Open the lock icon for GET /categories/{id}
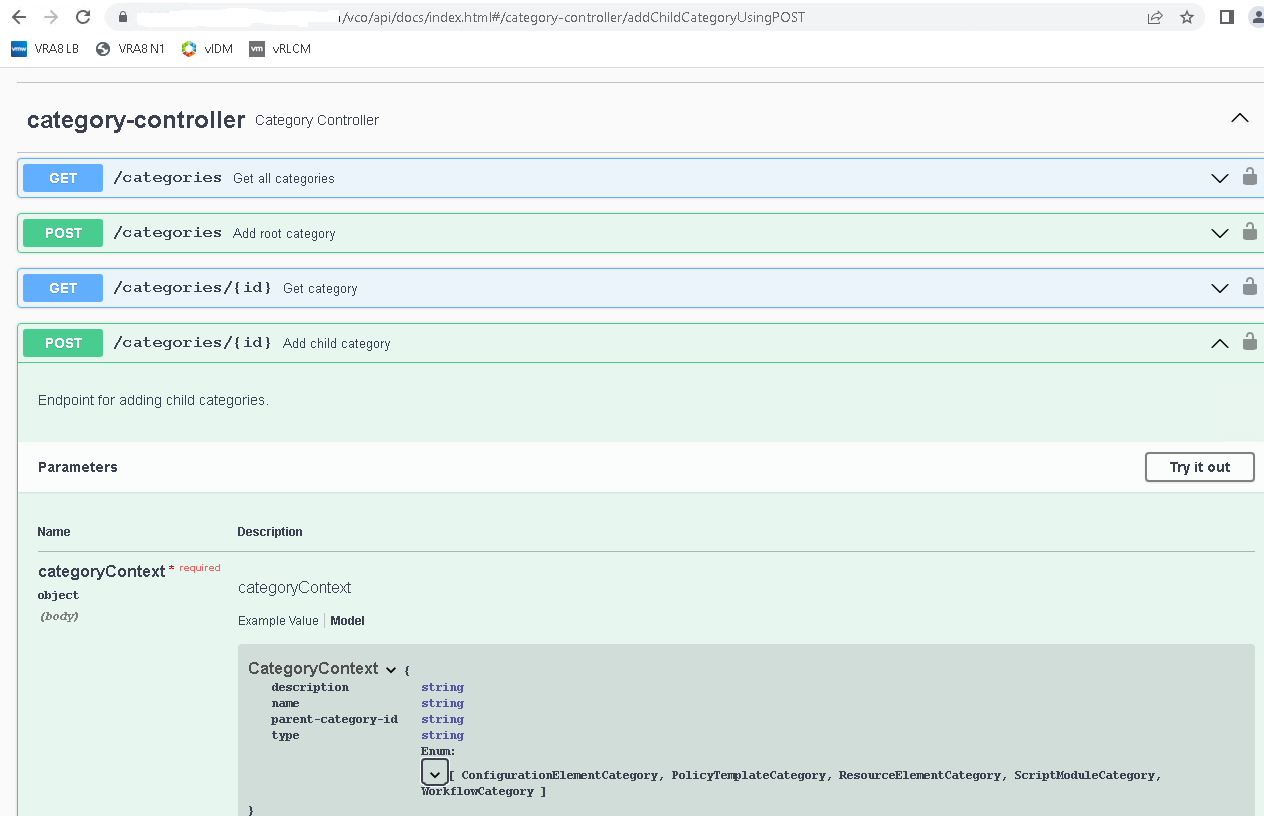 1249,287
